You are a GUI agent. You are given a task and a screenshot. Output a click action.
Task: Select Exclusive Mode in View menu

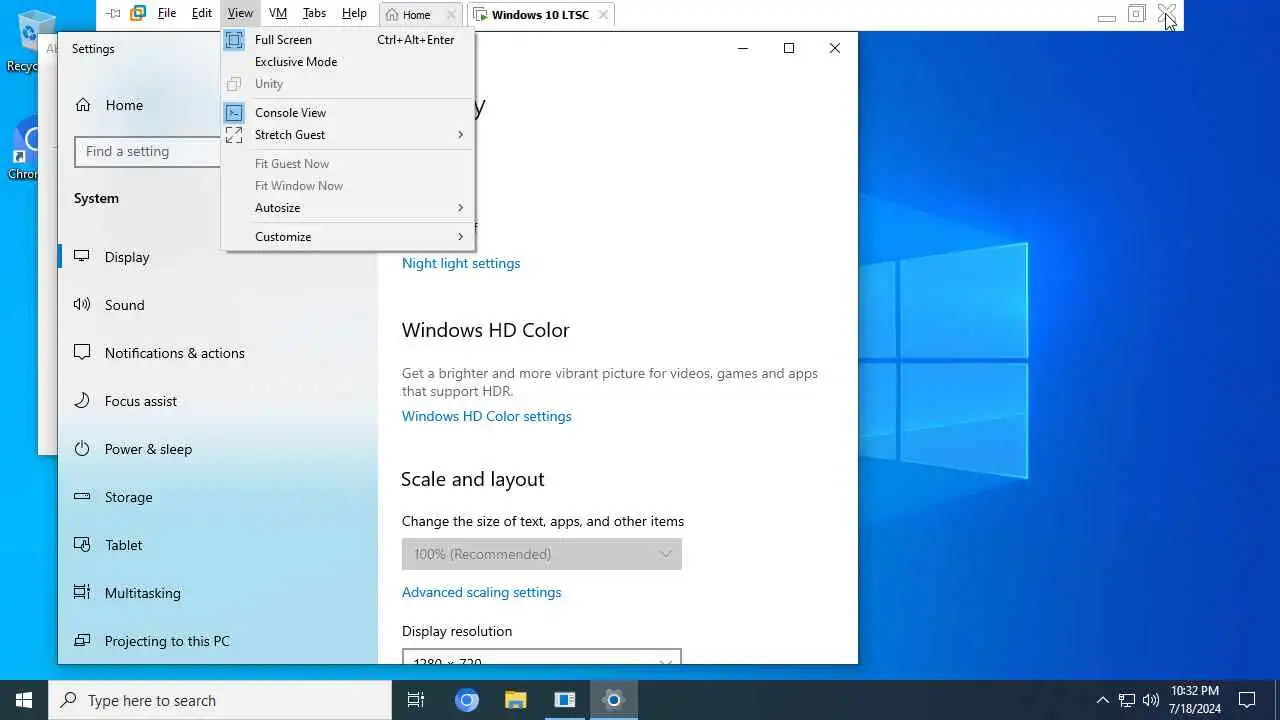pos(348,62)
